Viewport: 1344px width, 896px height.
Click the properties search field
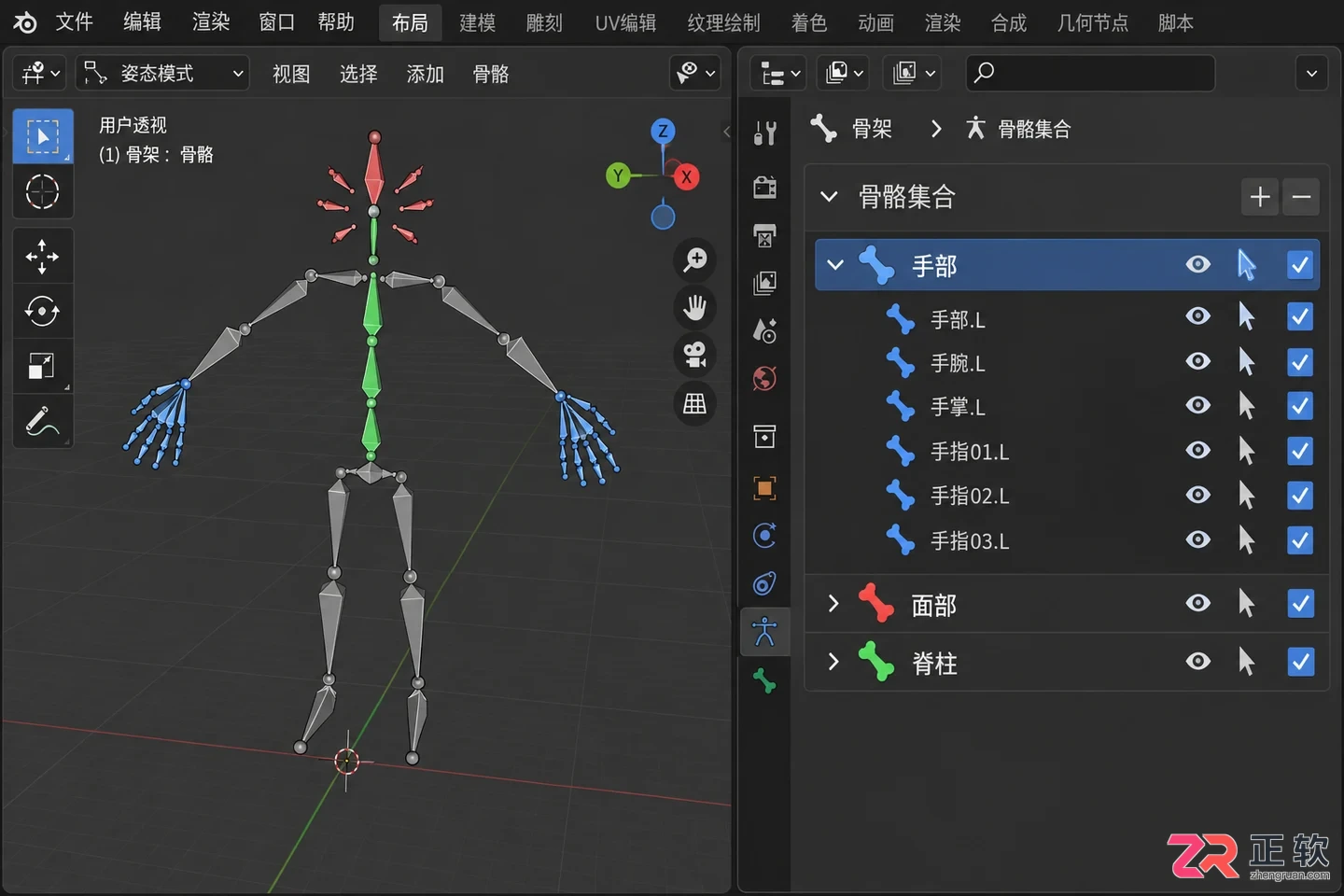pos(1090,73)
